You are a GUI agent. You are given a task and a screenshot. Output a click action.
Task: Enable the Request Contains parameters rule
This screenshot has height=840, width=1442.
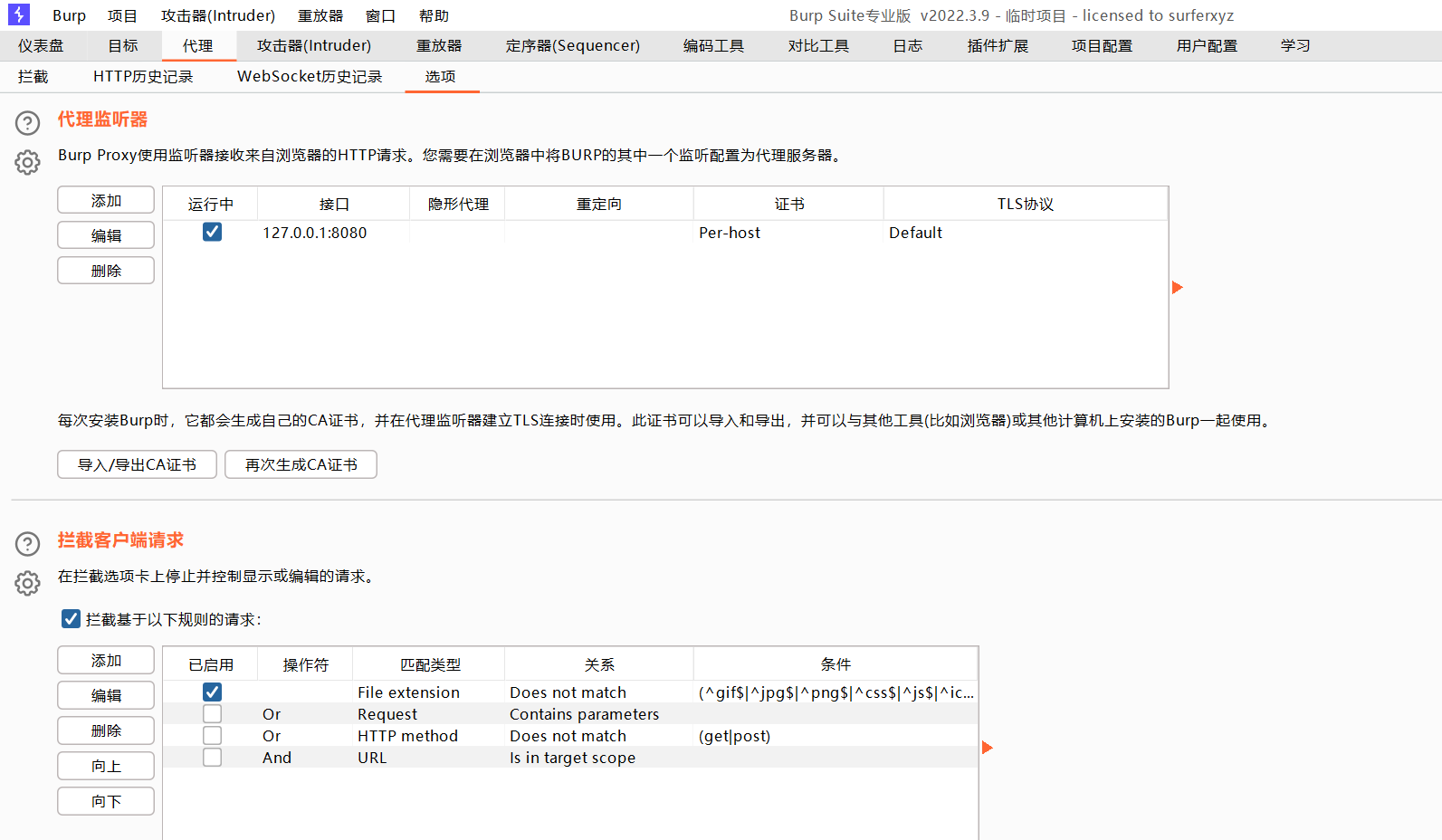(x=212, y=714)
